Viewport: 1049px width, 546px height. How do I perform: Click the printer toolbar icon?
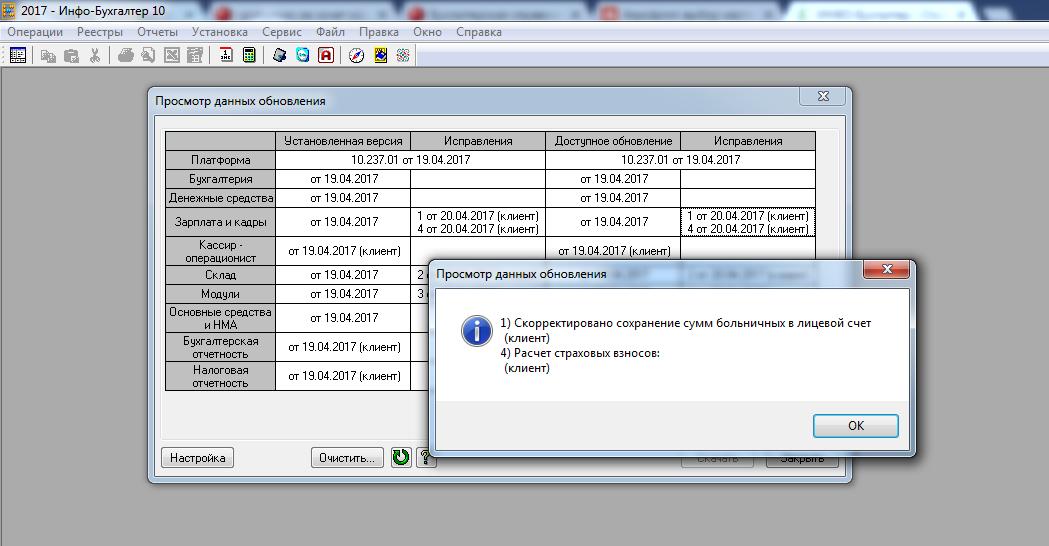[125, 56]
